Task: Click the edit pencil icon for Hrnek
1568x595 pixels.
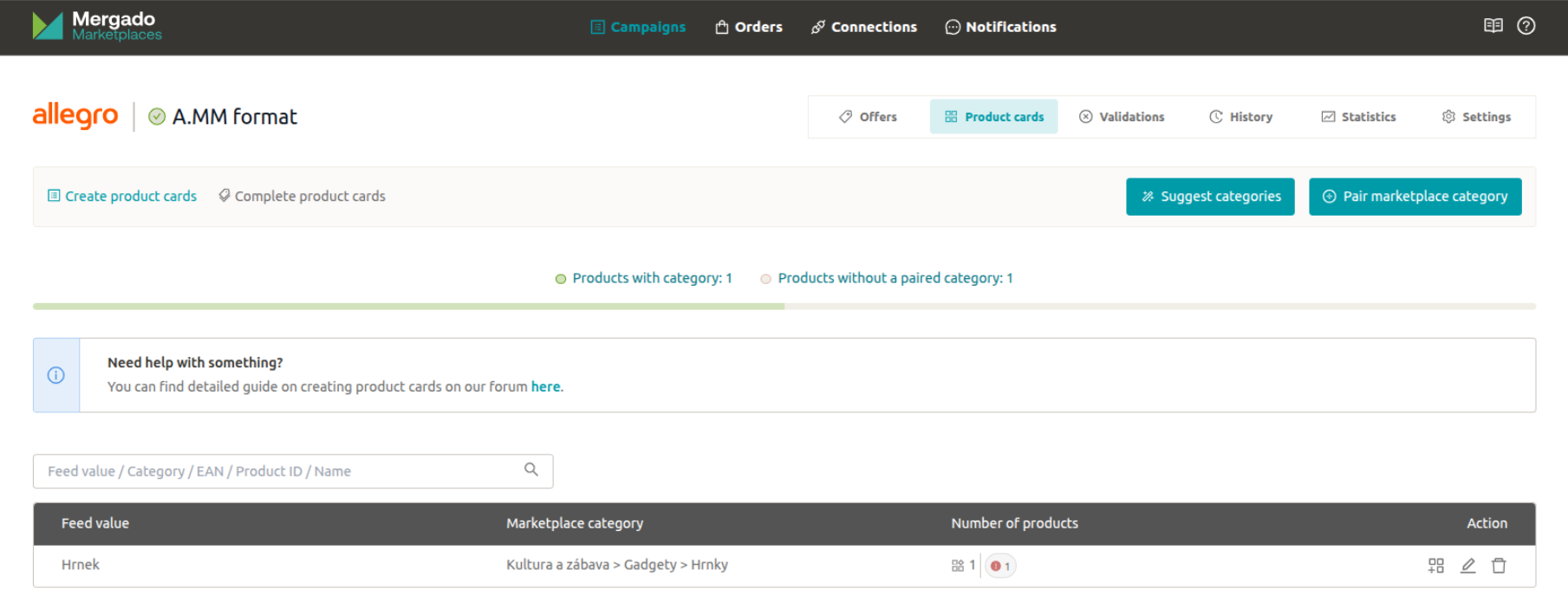Action: (1467, 566)
